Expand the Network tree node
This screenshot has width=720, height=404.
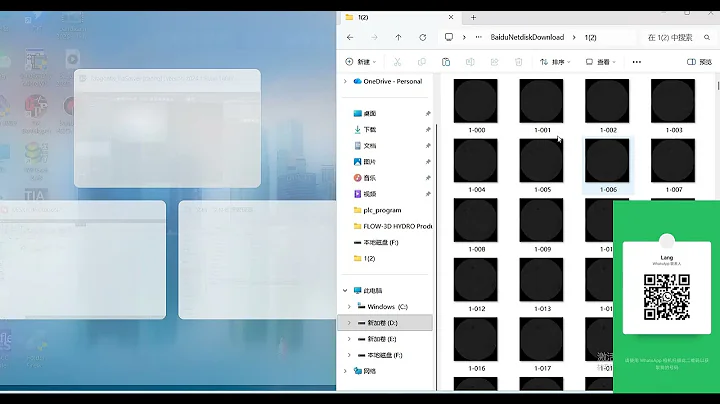345,371
